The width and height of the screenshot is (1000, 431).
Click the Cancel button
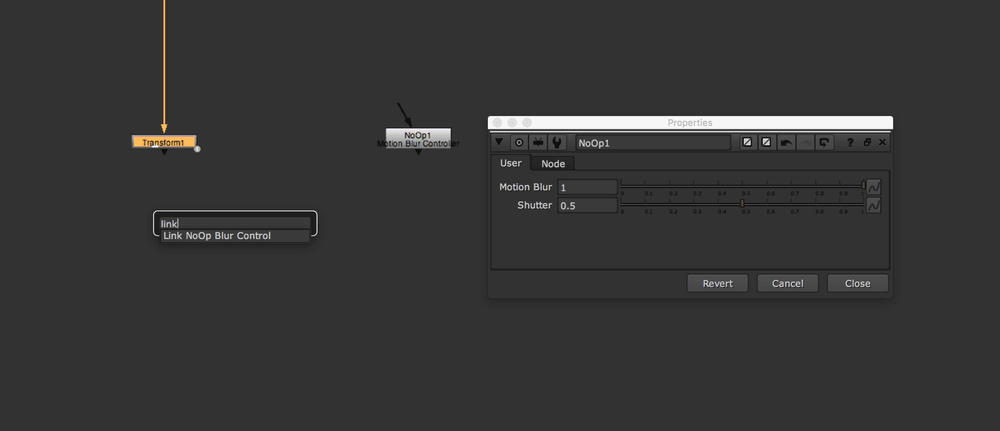(x=788, y=284)
